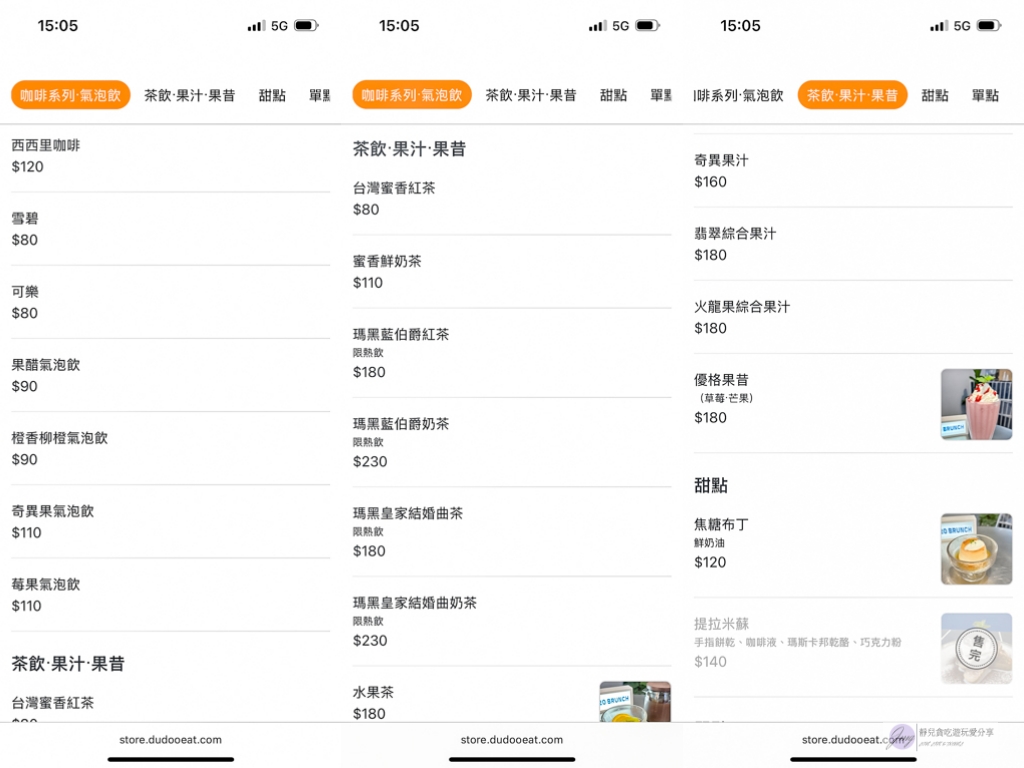This screenshot has height=768, width=1024.
Task: Open 水果茶 item
Action: (512, 695)
